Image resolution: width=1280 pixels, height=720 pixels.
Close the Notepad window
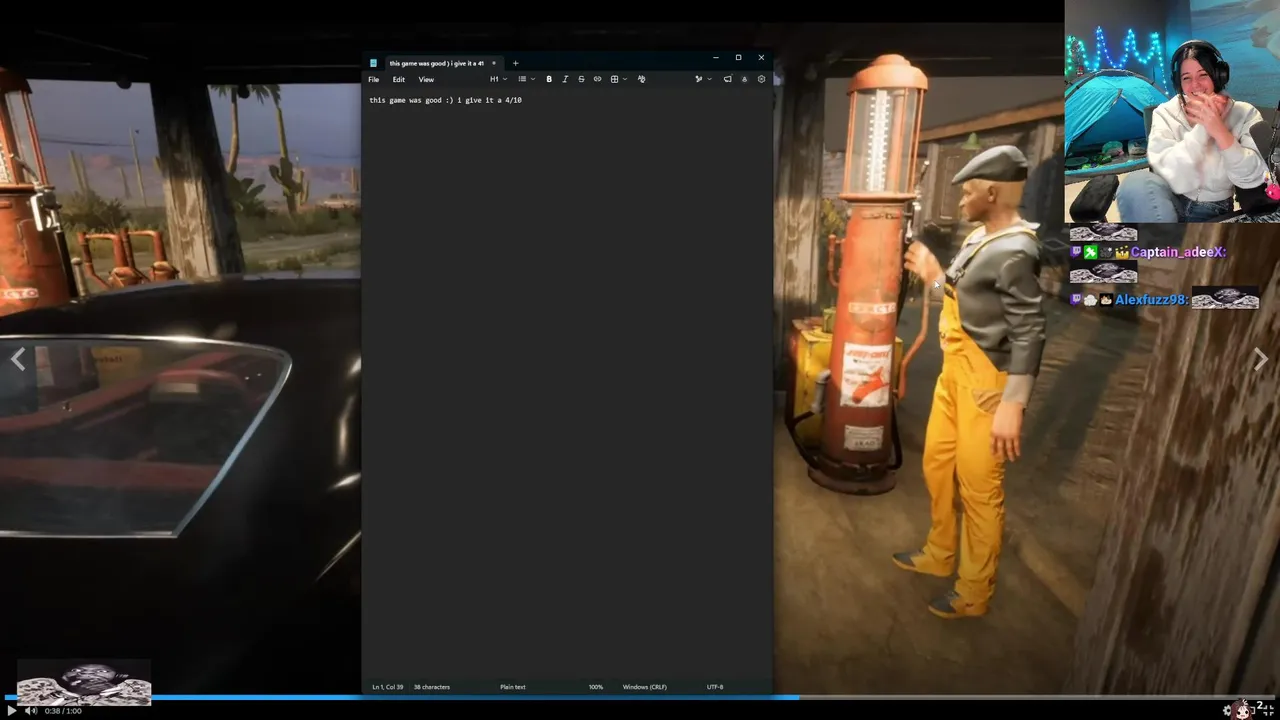[761, 58]
